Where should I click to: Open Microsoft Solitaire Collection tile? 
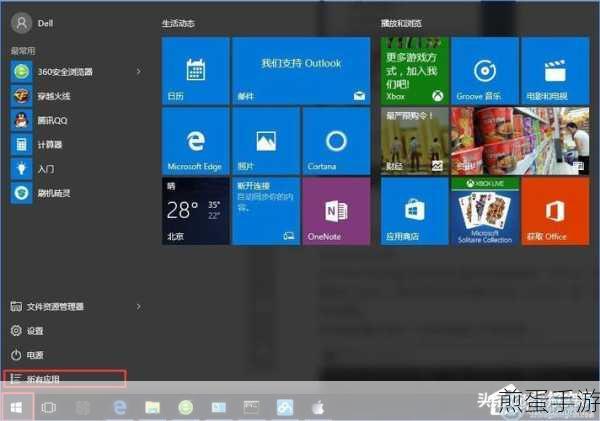[485, 211]
